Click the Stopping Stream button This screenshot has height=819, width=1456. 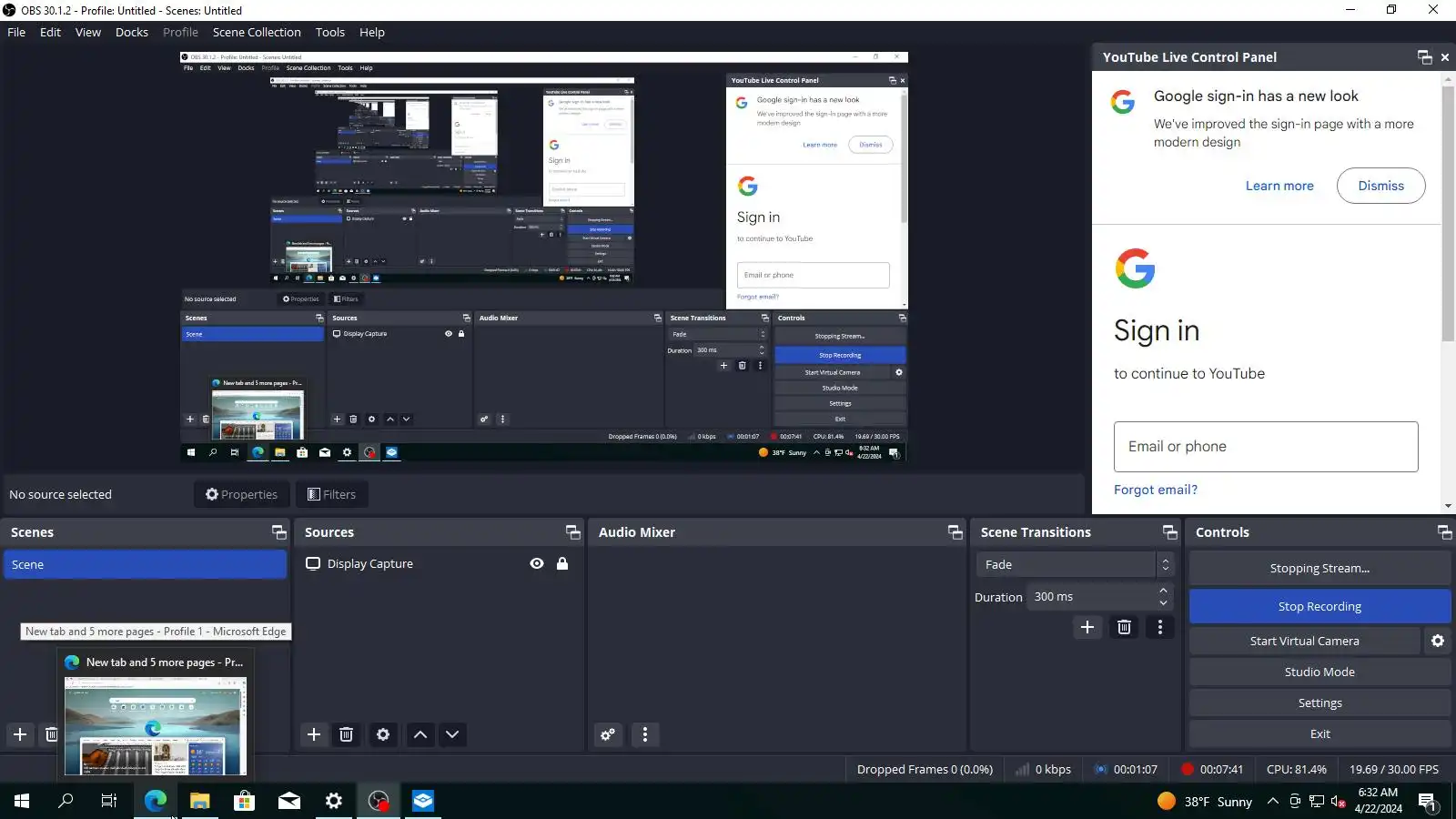click(1319, 569)
